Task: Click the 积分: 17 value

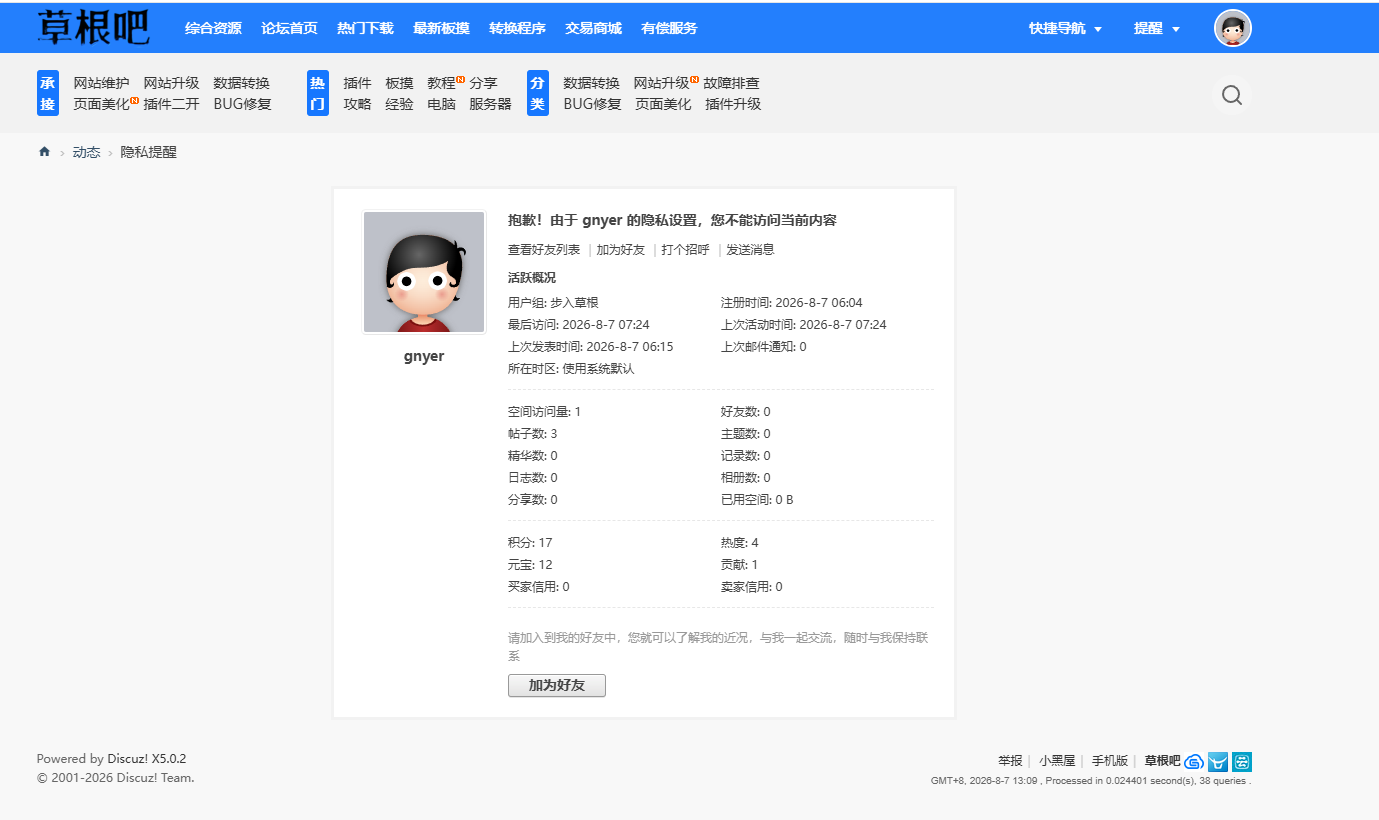Action: pos(530,543)
